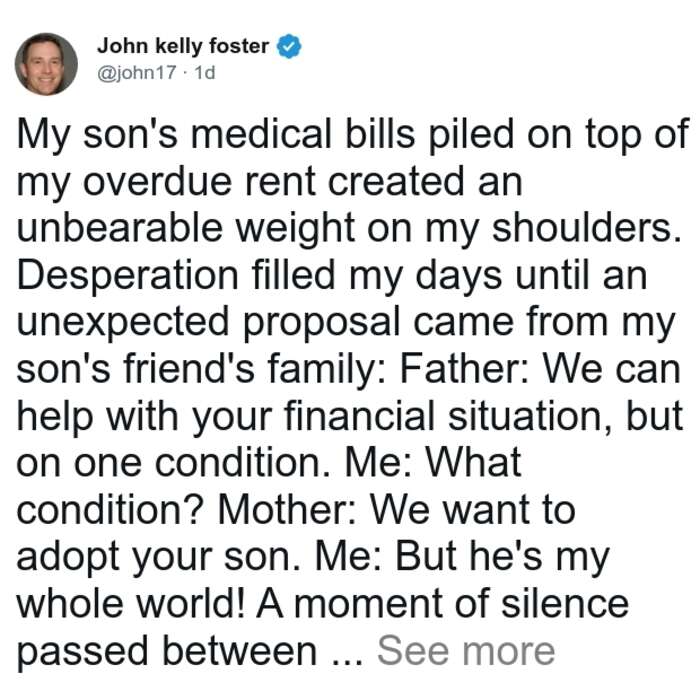Image resolution: width=700 pixels, height=700 pixels.
Task: Open the 1d post timestamp
Action: (x=205, y=72)
